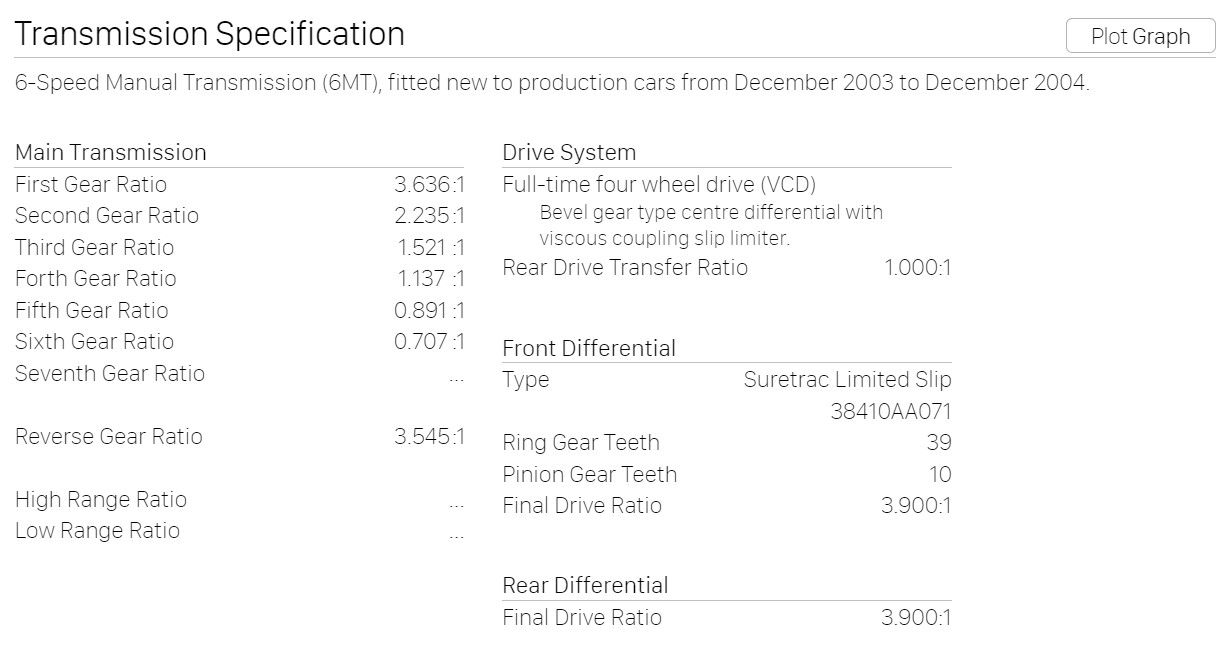Click the Ring Gear Teeth value 39
Screen dimensions: 1220x650
939,442
